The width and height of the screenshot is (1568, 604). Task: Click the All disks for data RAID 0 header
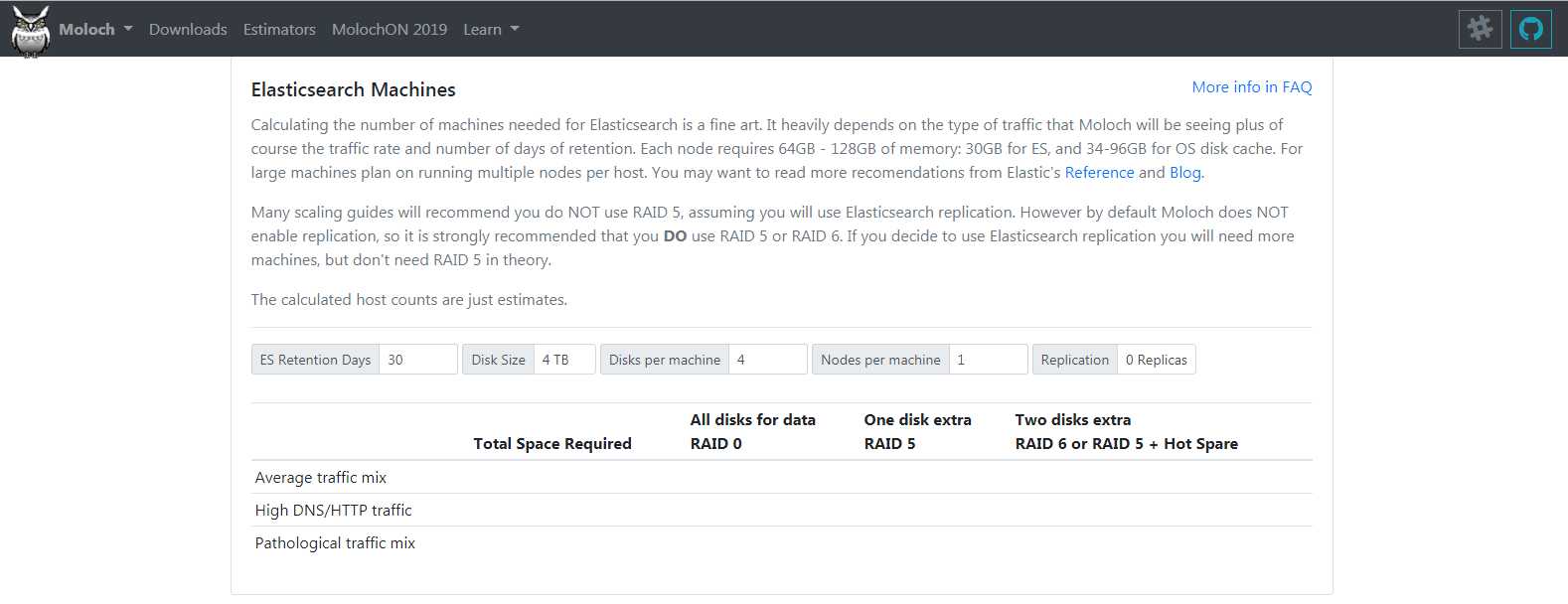pyautogui.click(x=753, y=432)
